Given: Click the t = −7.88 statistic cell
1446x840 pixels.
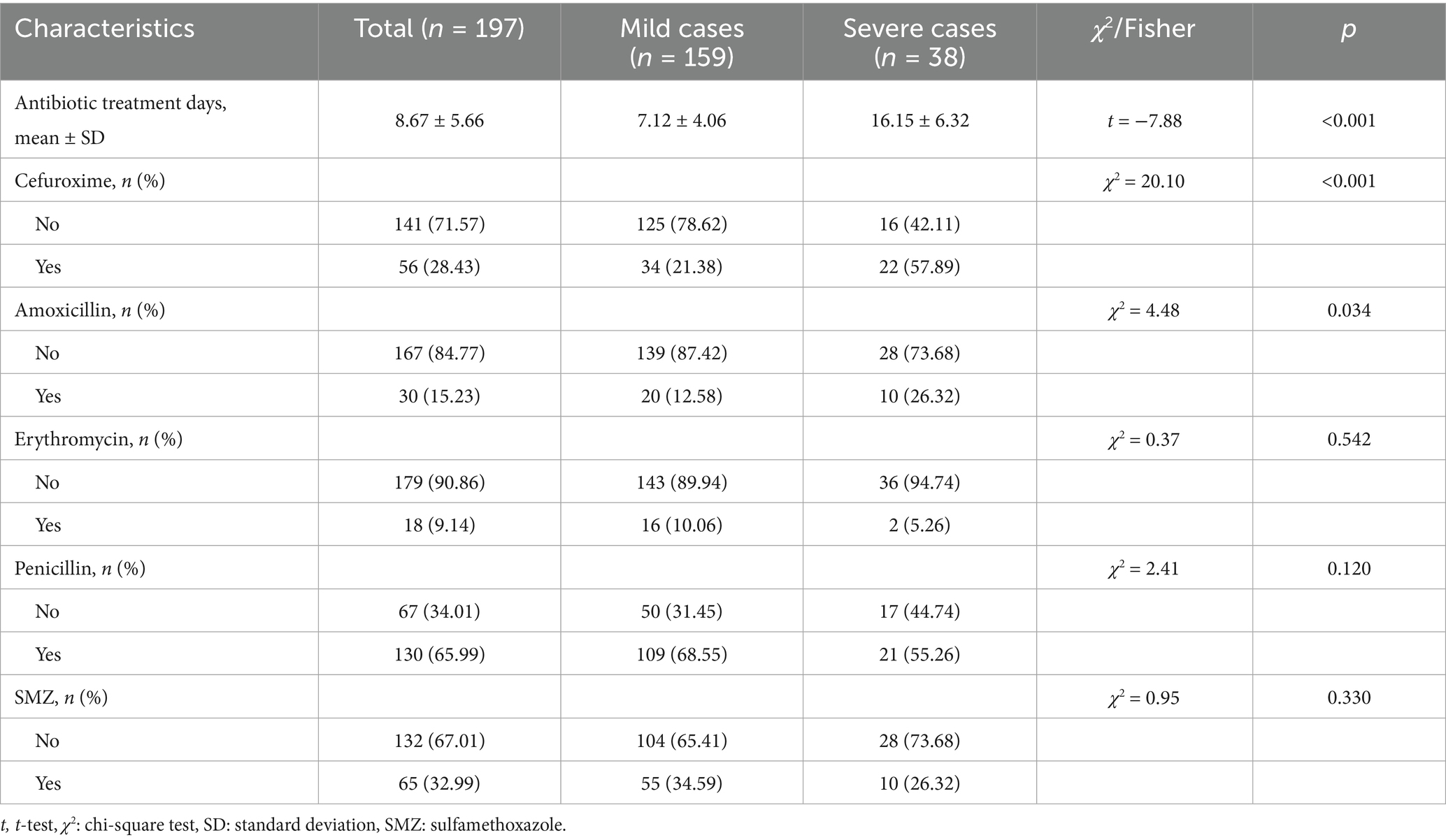Looking at the screenshot, I should tap(1144, 120).
